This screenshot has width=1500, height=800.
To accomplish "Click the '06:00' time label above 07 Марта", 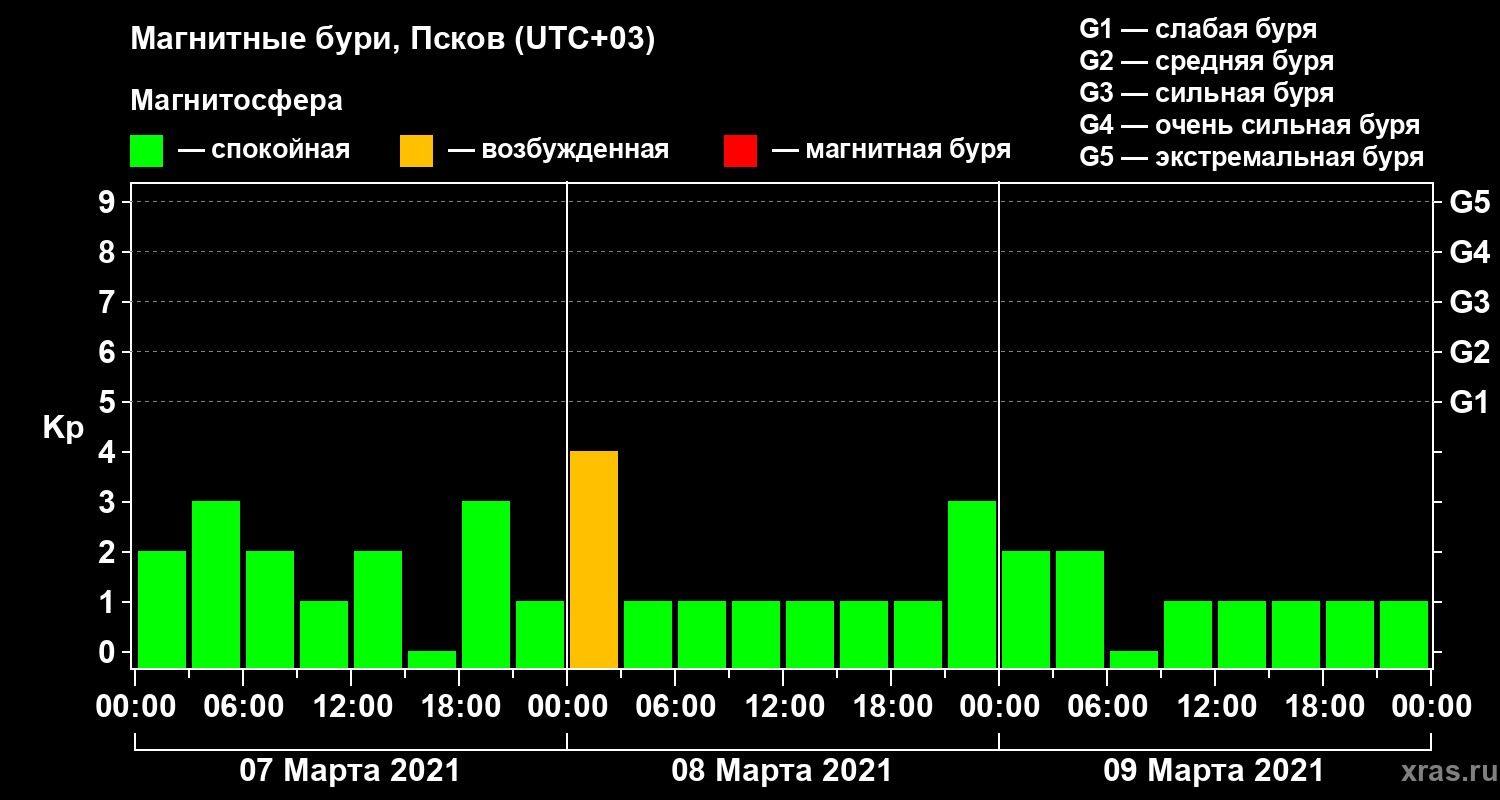I will [243, 706].
